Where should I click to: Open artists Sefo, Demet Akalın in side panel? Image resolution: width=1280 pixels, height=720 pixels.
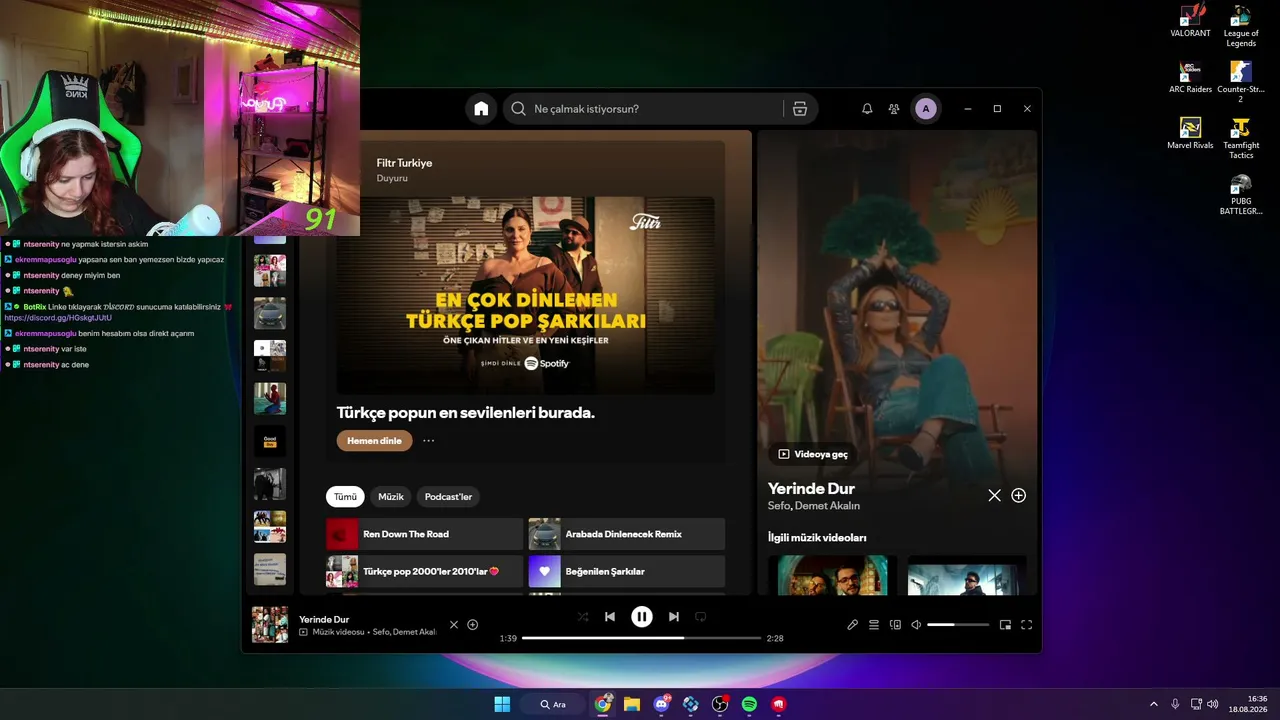[x=814, y=506]
